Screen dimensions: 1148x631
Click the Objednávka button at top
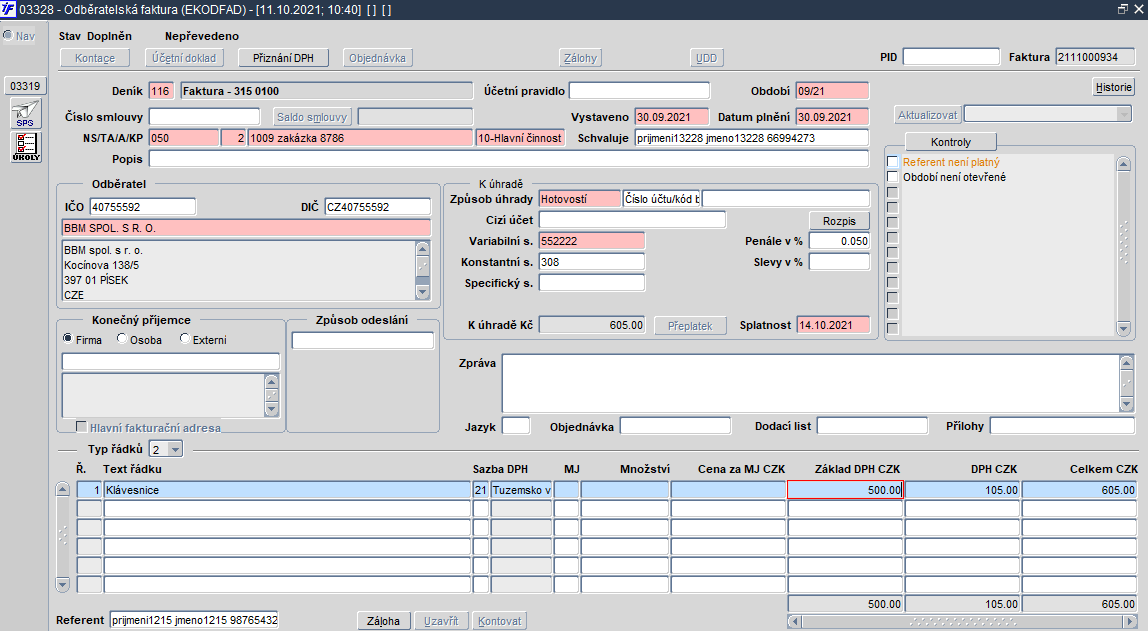tap(377, 58)
